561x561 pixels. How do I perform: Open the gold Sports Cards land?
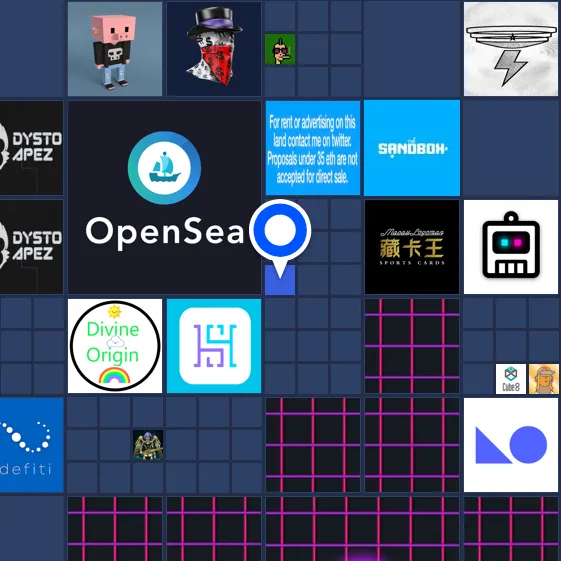pos(412,247)
